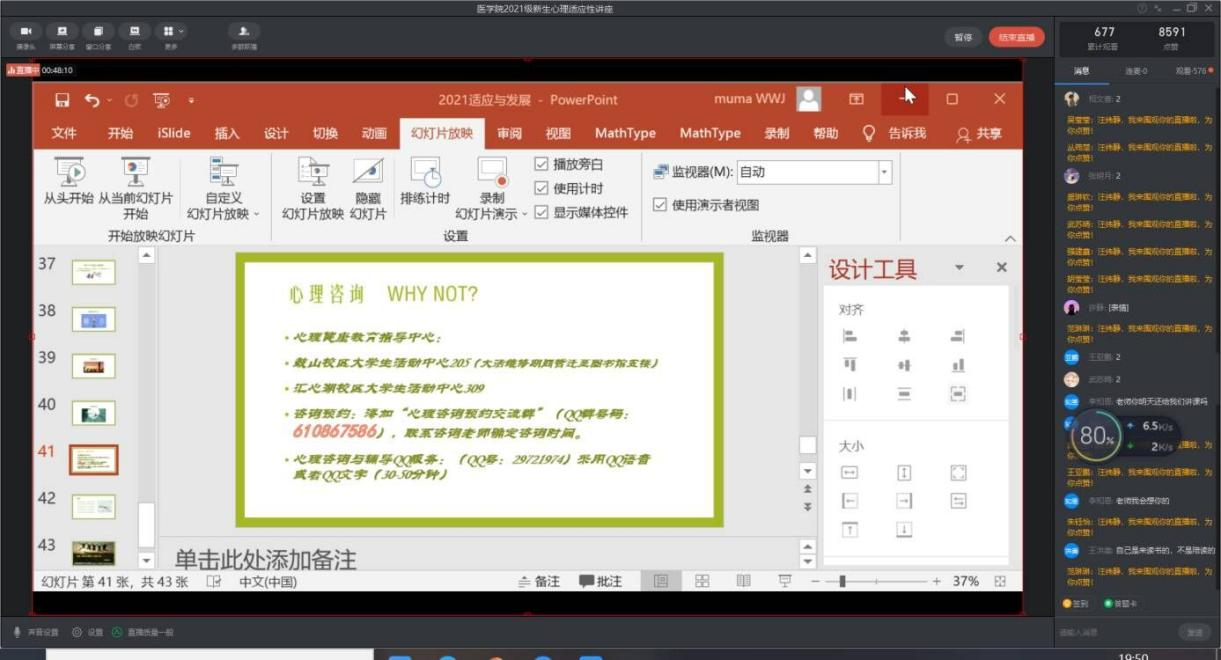The image size is (1221, 660).
Task: Start 排练计时 rehearse timings
Action: [425, 173]
